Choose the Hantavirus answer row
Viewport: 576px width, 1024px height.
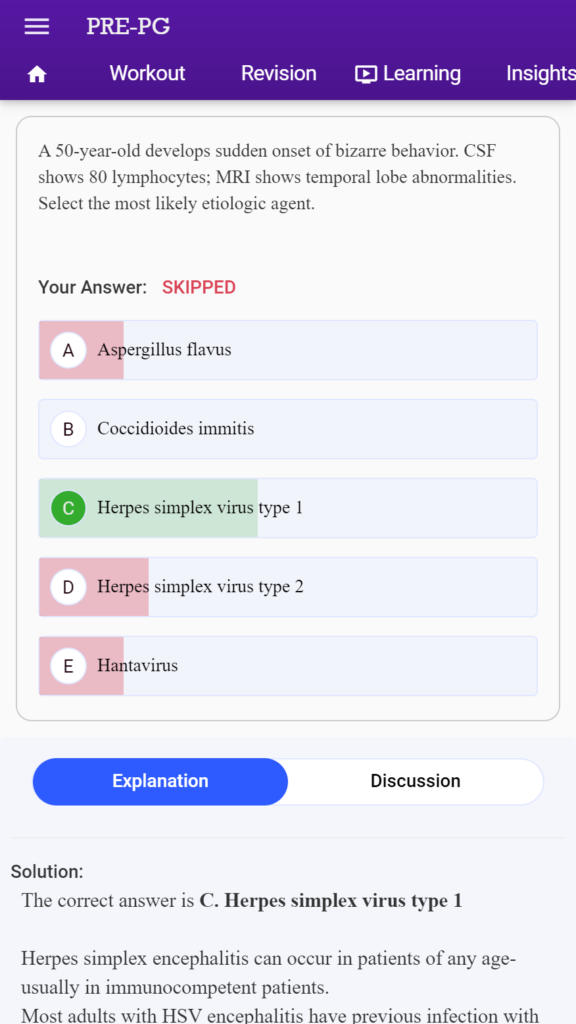(x=288, y=666)
